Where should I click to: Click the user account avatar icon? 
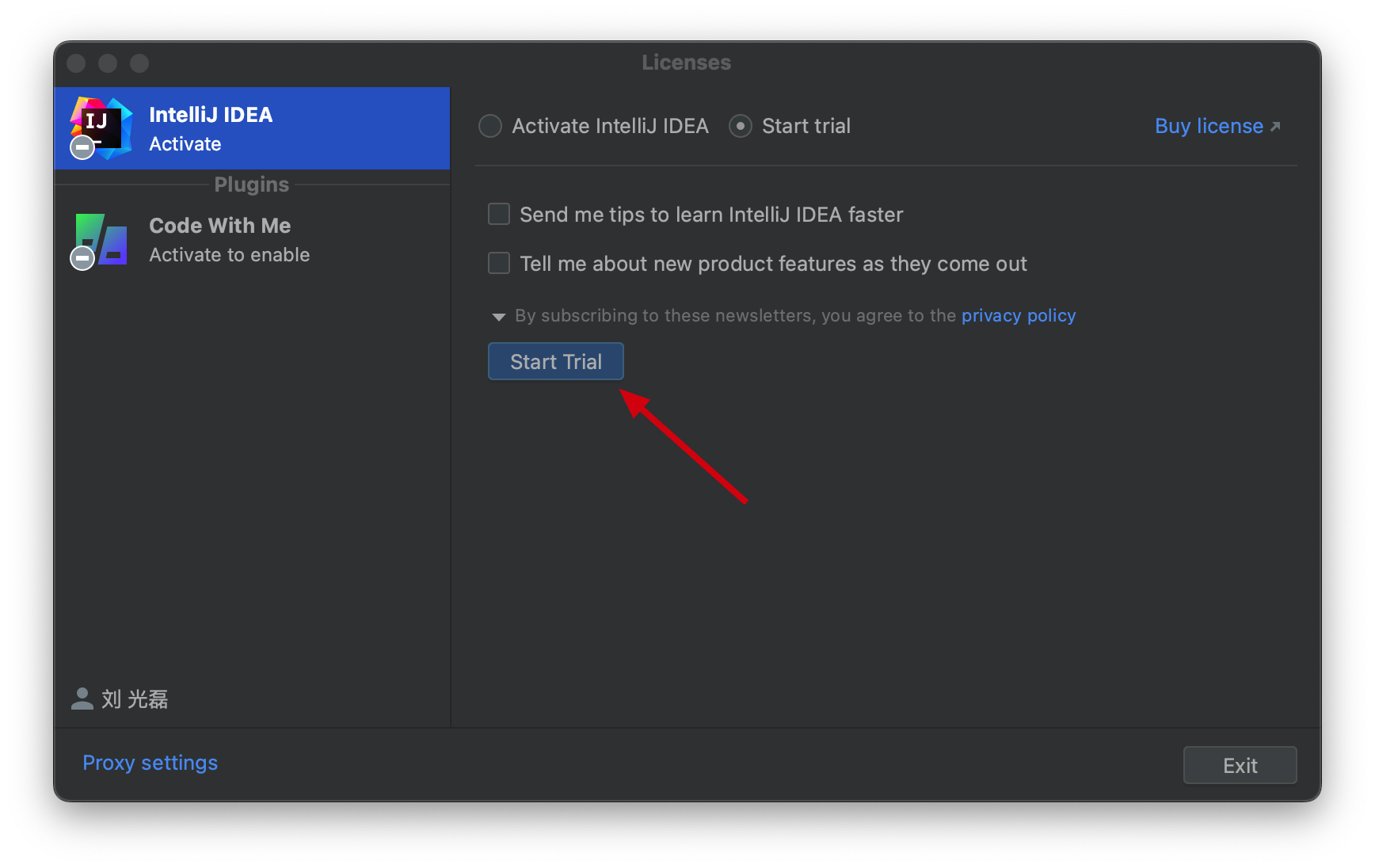[82, 699]
